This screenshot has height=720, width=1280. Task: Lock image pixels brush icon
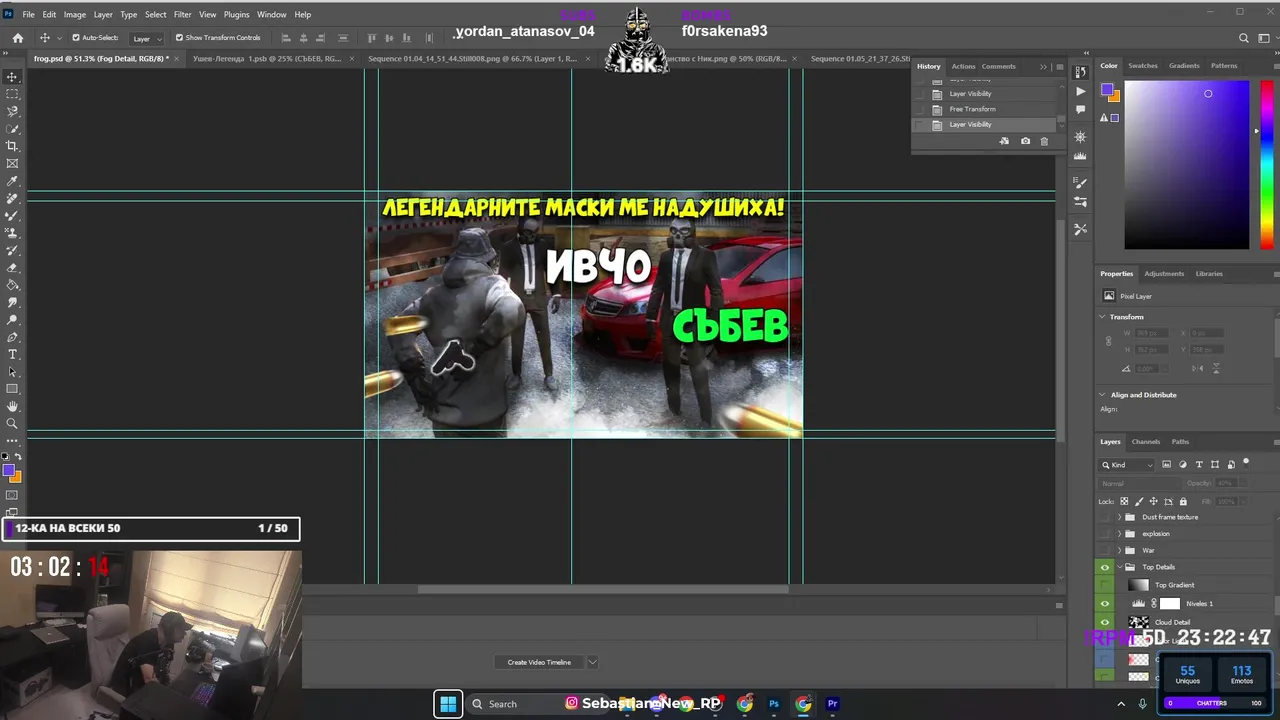coord(1139,501)
